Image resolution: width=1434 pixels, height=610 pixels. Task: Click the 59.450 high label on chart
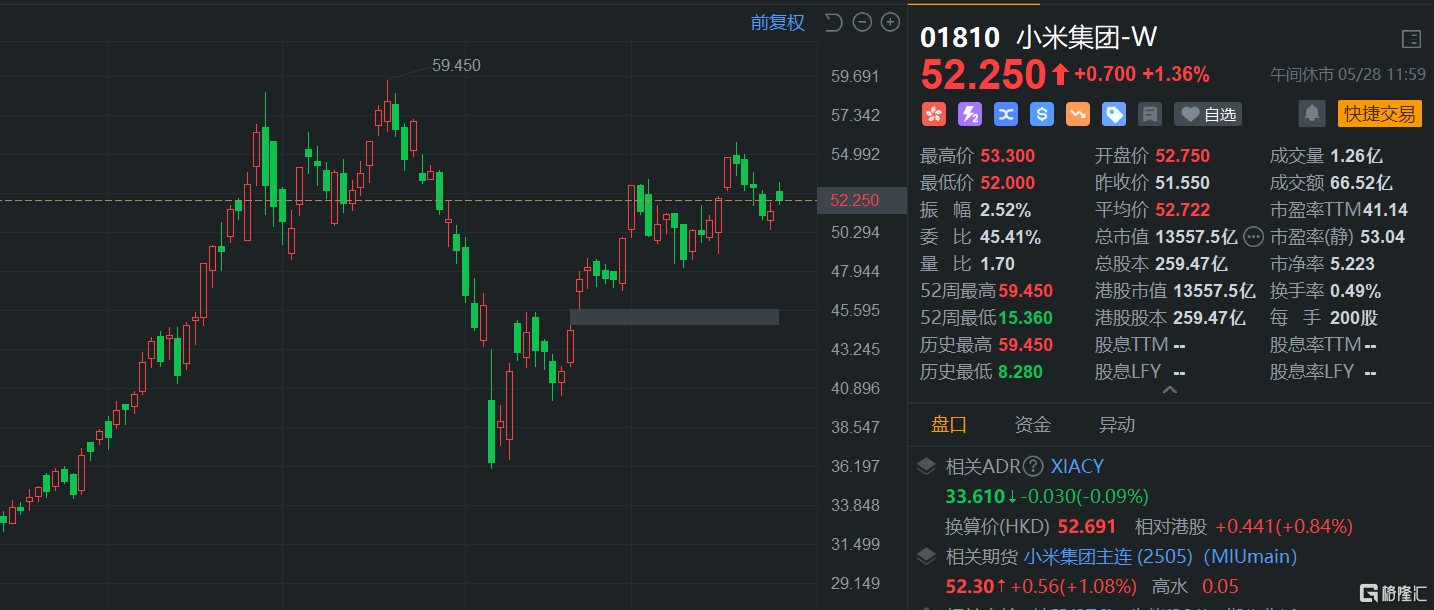[x=456, y=65]
